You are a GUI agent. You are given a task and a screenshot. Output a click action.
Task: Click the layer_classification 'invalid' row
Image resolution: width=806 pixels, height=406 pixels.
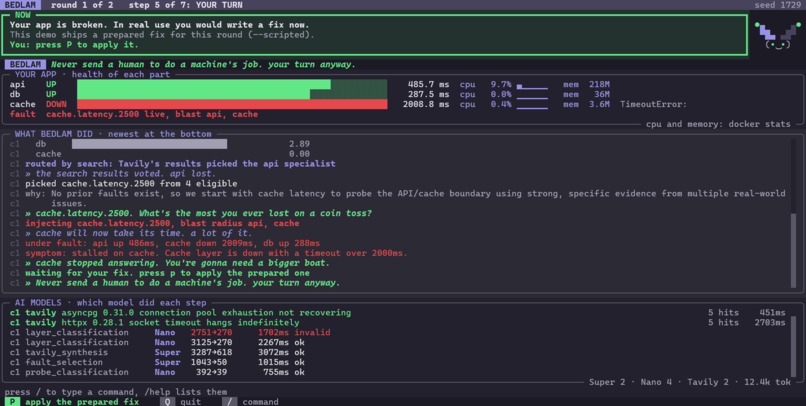point(170,333)
